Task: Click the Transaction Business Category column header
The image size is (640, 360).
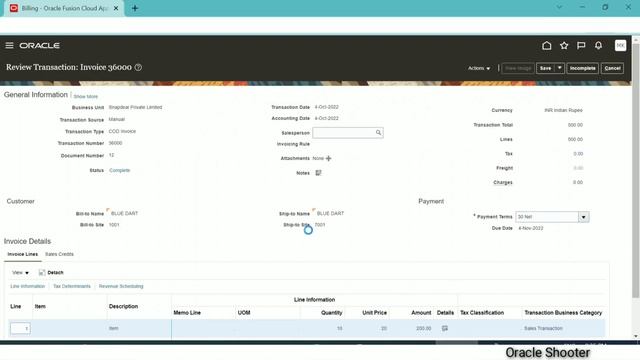Action: click(563, 313)
